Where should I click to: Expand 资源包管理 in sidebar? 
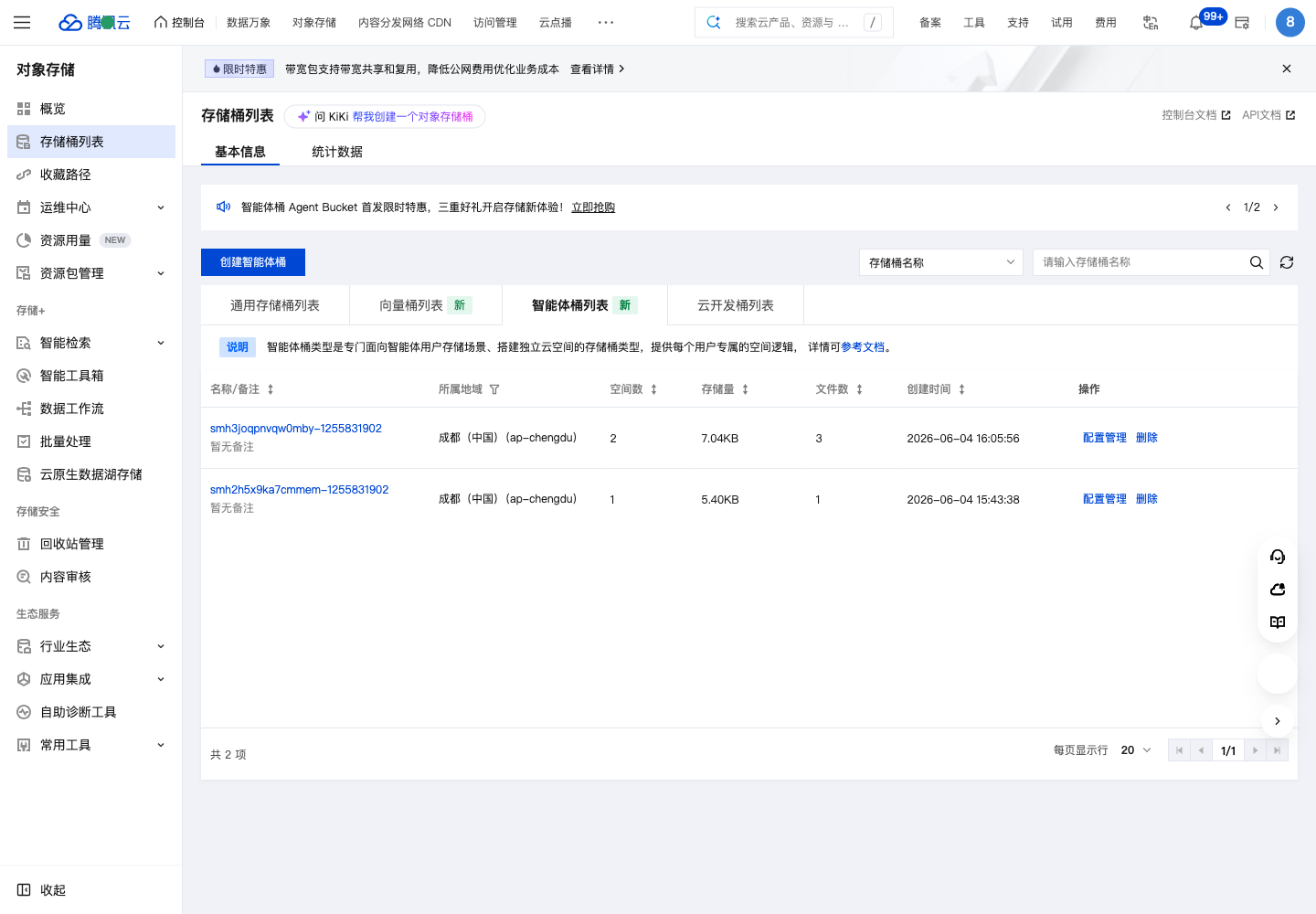point(161,273)
